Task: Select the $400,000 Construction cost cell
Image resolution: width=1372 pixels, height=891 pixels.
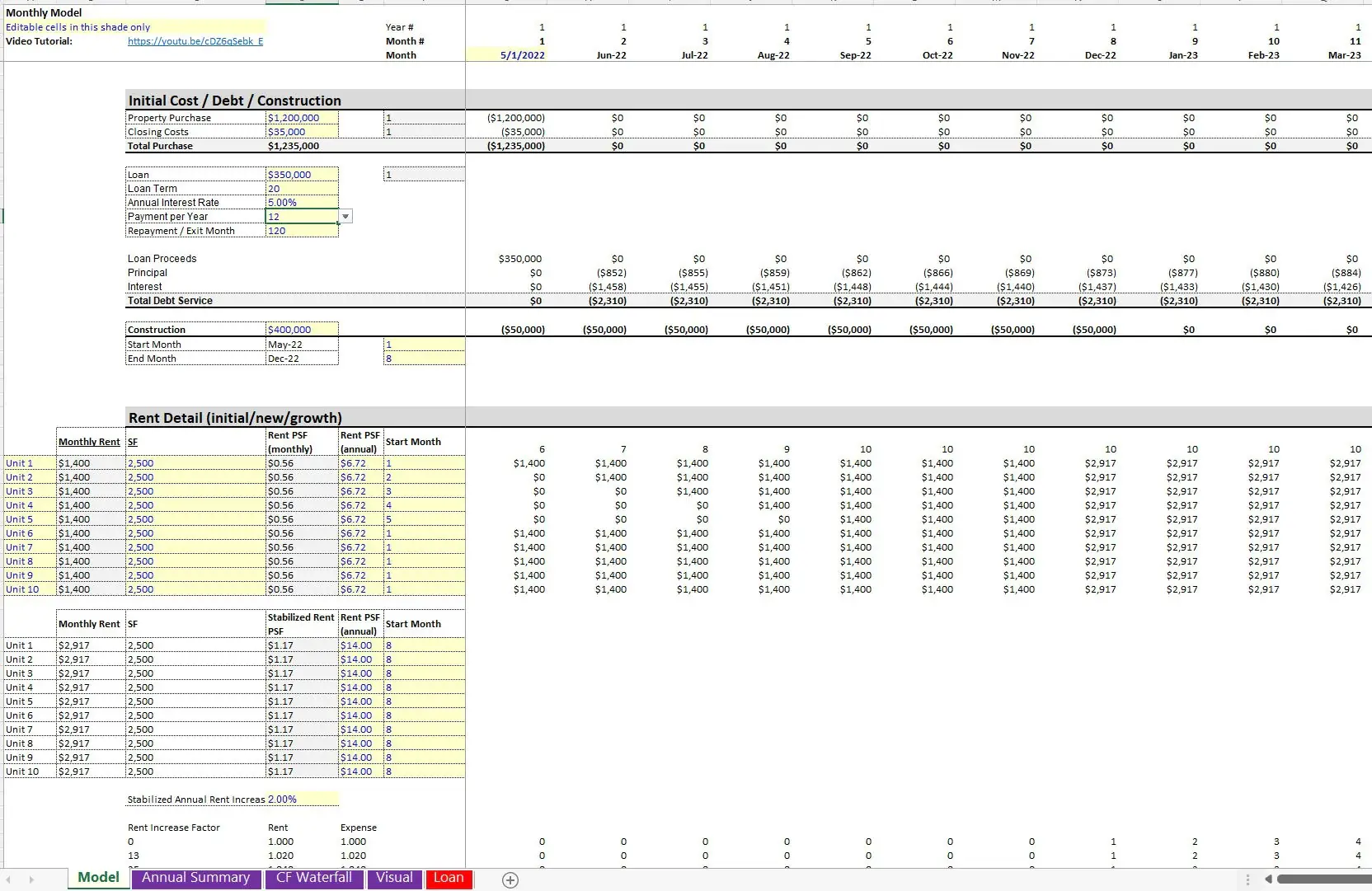Action: tap(301, 329)
